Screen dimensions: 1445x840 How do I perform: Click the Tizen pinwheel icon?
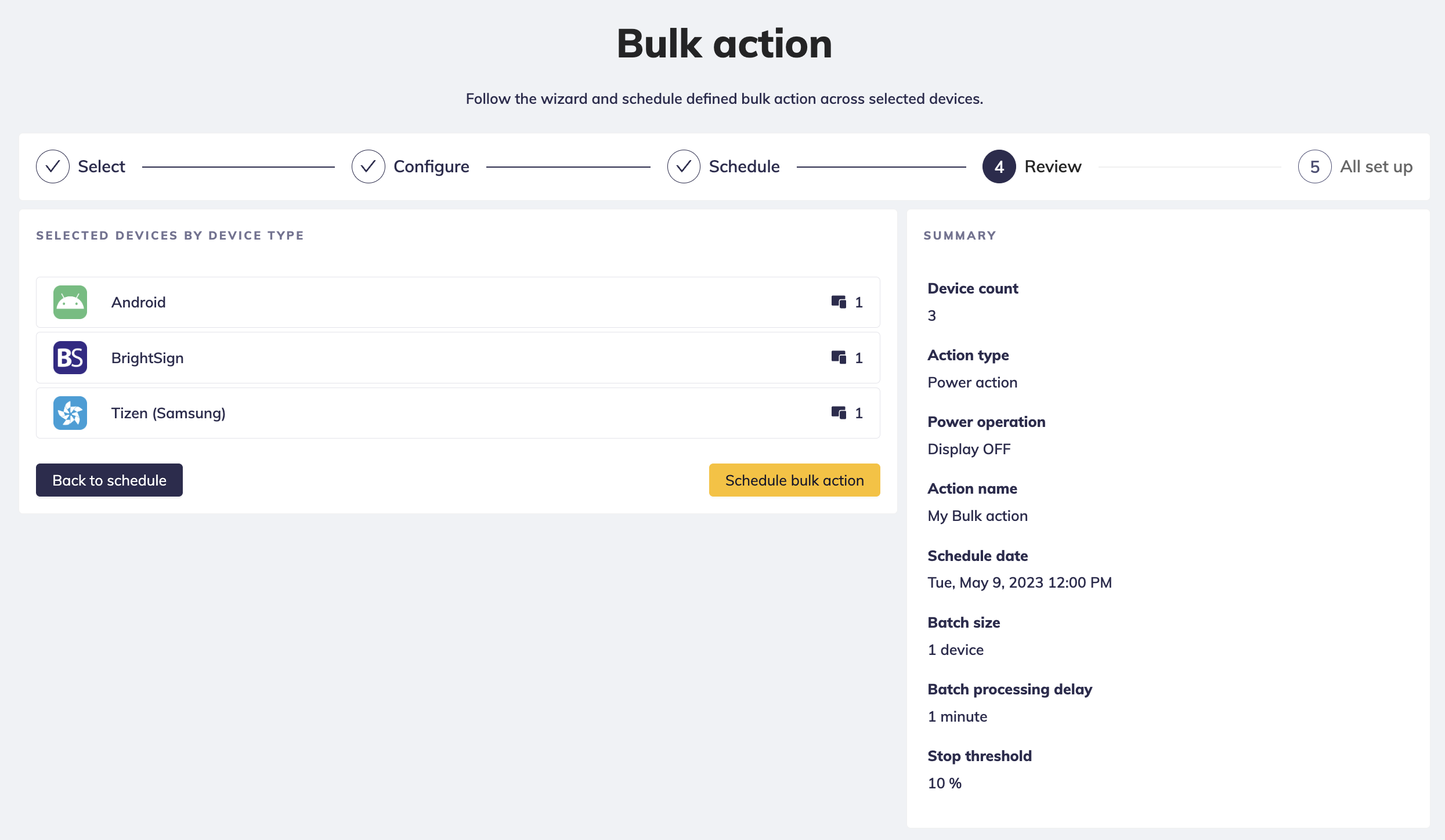coord(70,413)
